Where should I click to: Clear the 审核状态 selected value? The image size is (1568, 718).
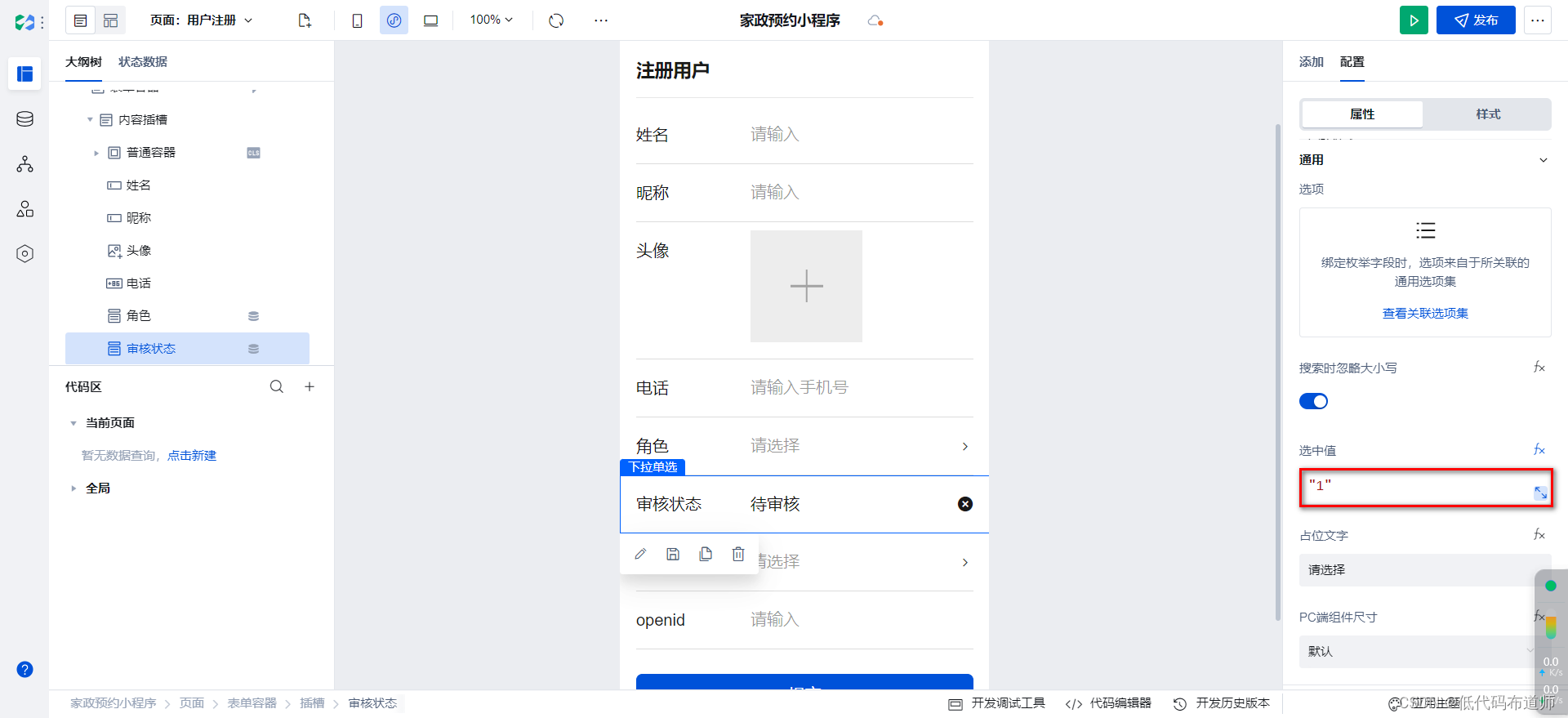pos(965,504)
